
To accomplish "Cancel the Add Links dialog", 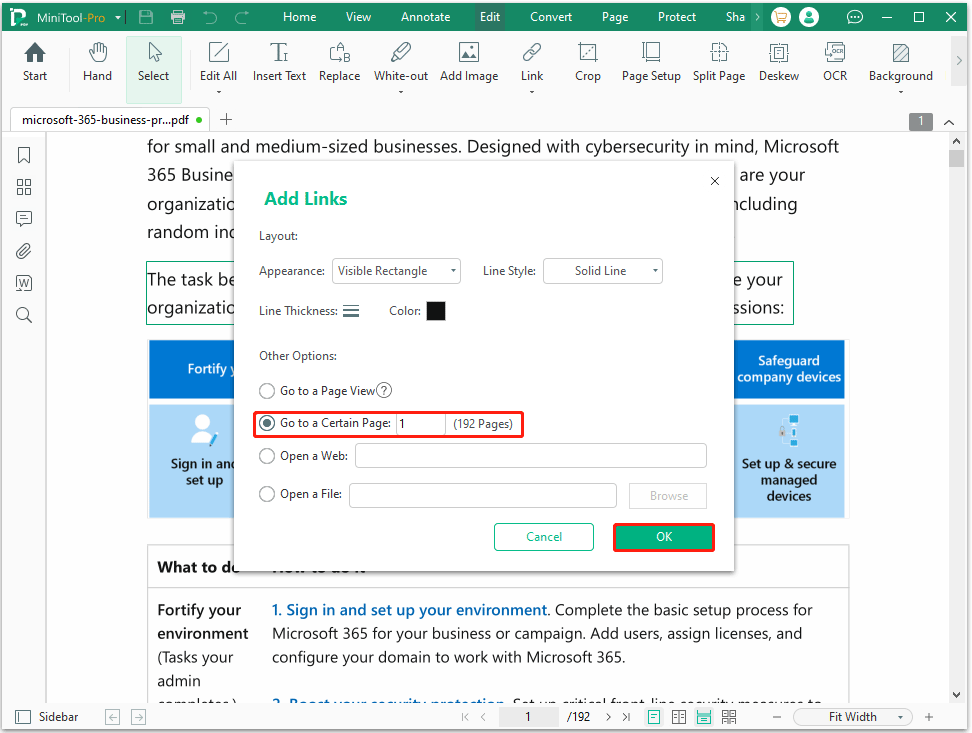I will 543,537.
